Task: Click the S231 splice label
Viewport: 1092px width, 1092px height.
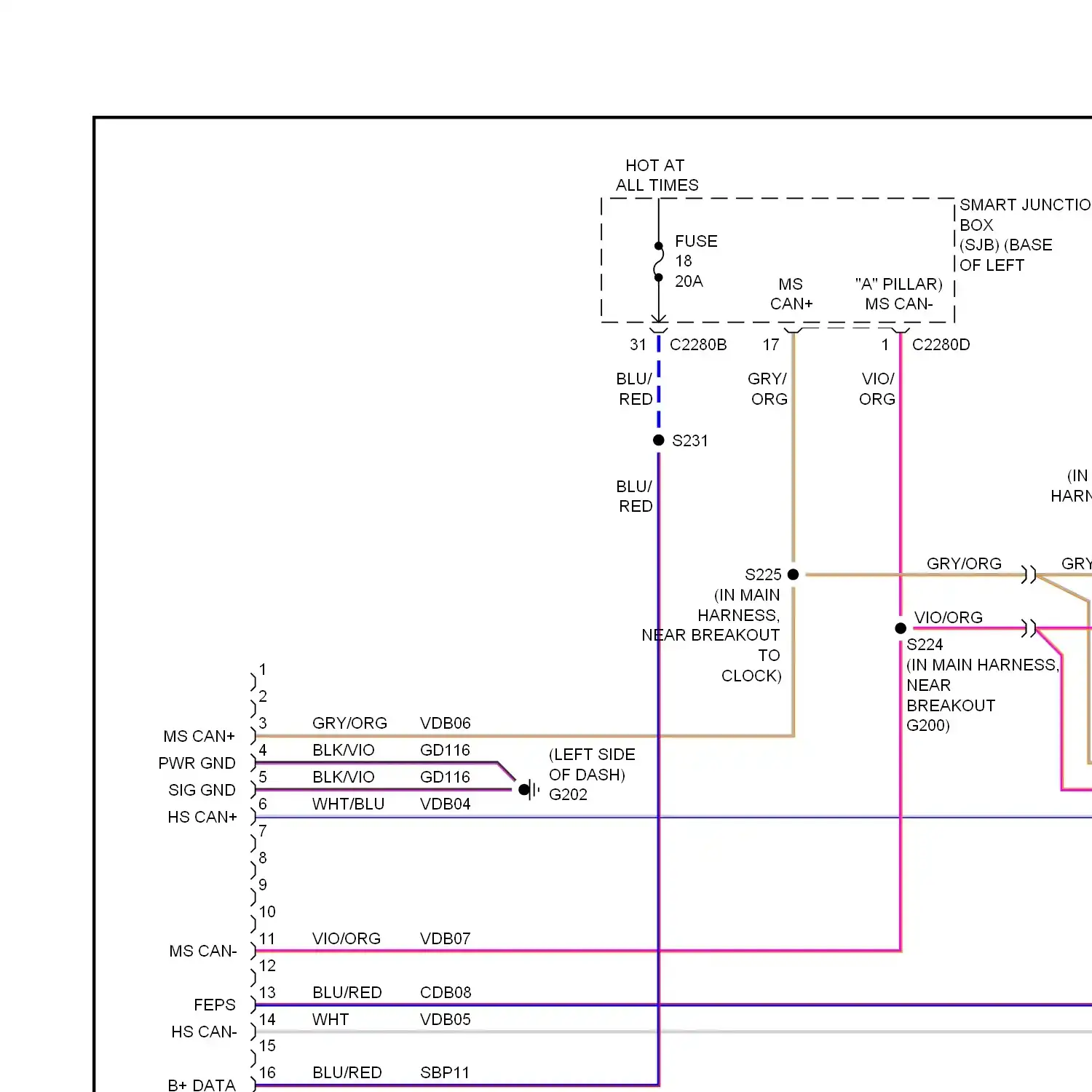Action: pos(690,440)
